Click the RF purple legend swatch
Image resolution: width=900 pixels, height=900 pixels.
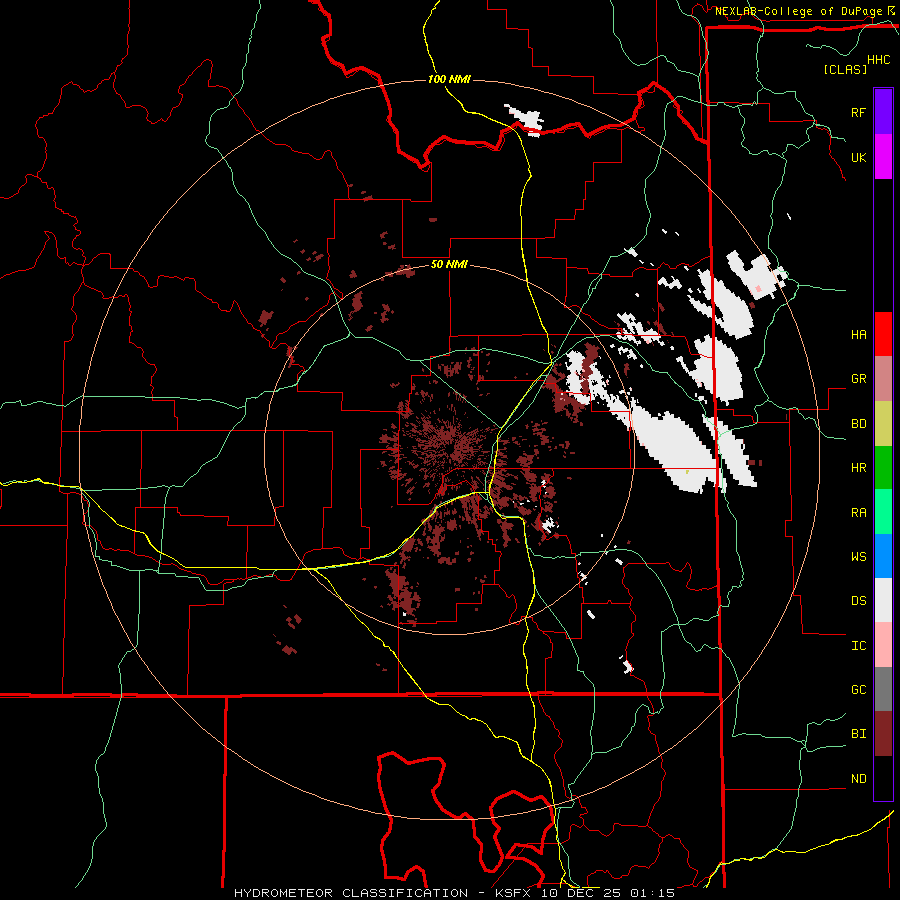click(883, 112)
